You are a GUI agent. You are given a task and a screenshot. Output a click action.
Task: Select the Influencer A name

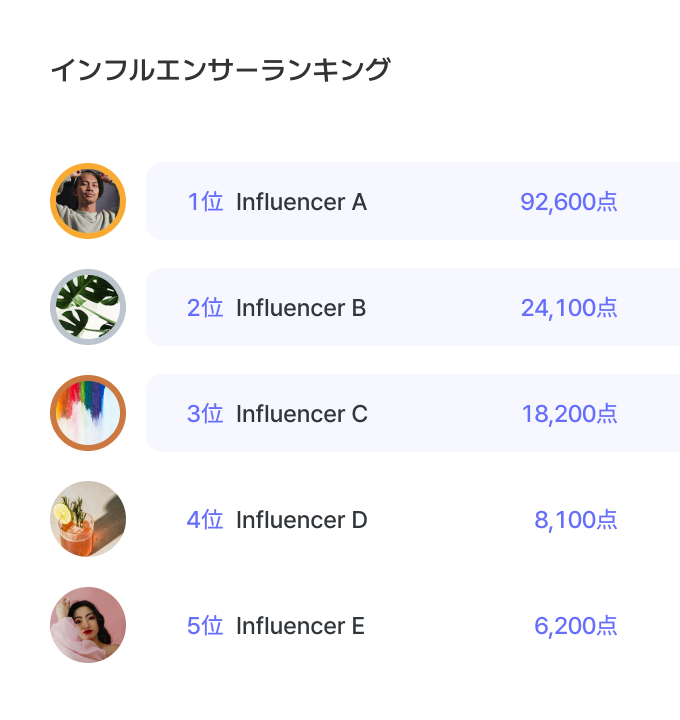tap(301, 202)
